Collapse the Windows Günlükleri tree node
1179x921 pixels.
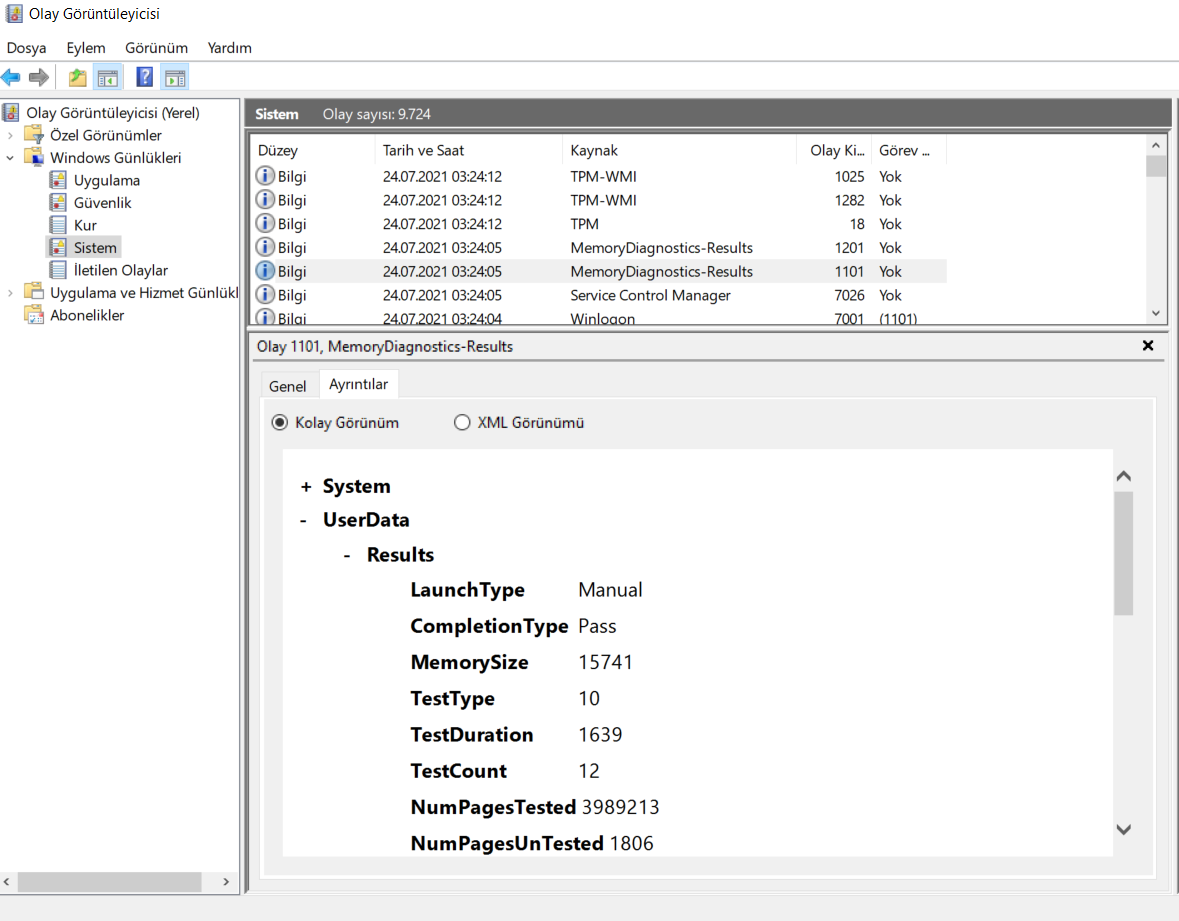11,158
